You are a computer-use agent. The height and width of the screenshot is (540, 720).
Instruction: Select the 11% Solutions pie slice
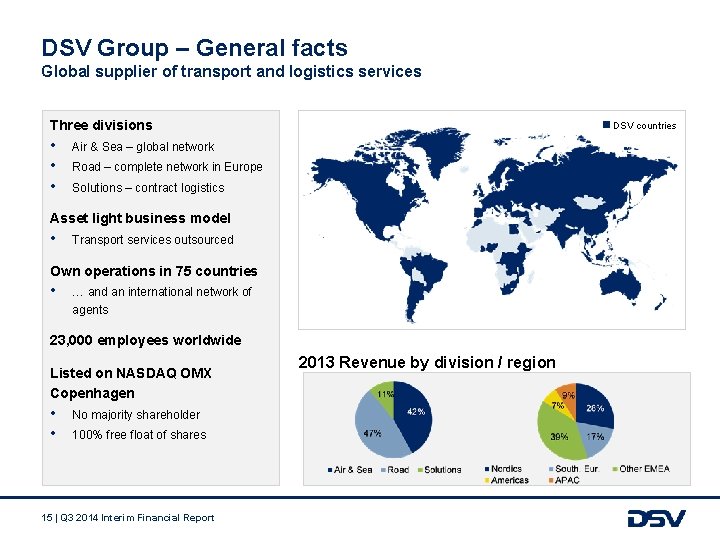385,396
